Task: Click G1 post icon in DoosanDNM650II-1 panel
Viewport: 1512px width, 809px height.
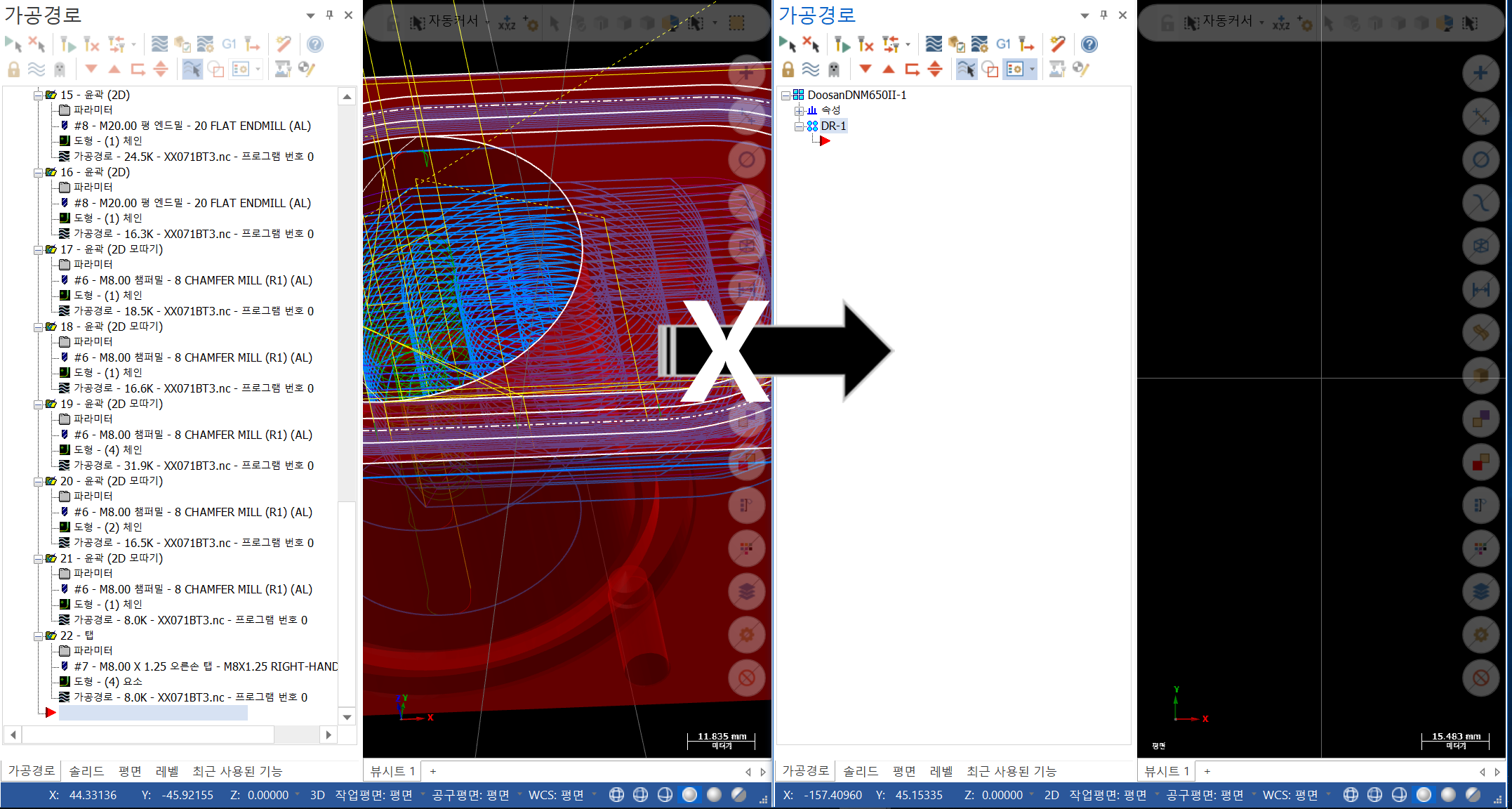Action: coord(1003,44)
